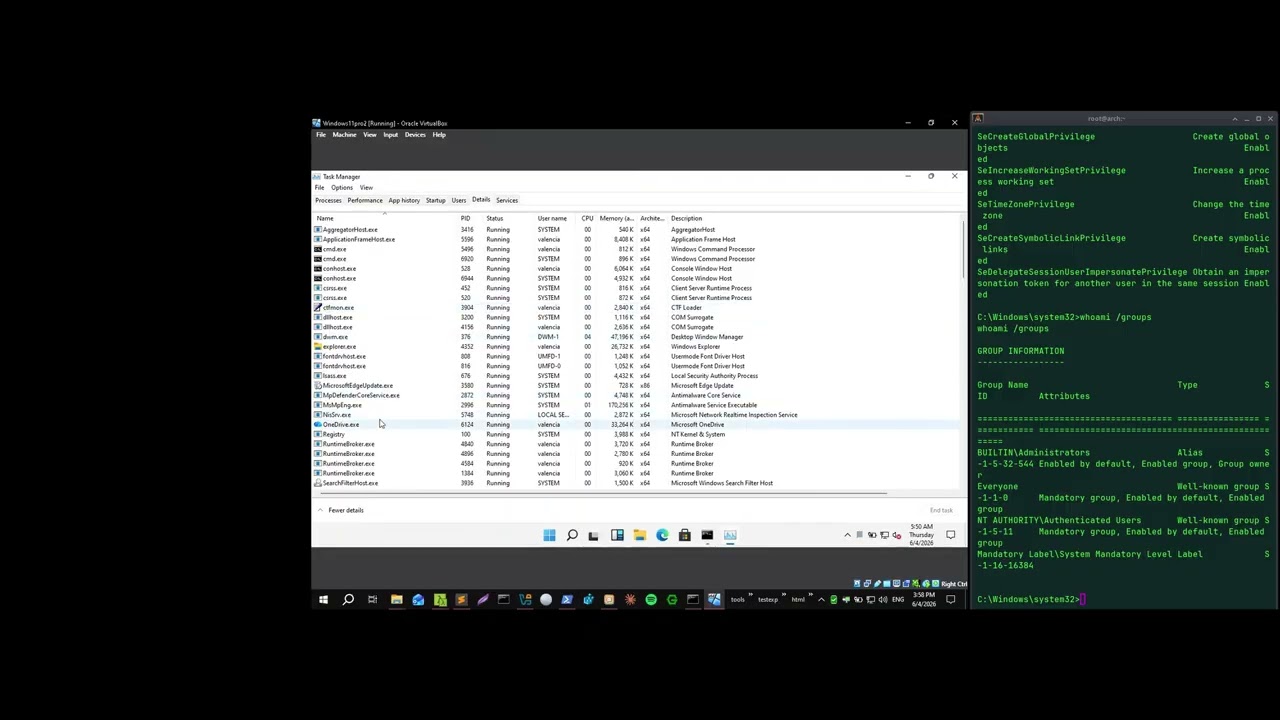
Task: Select the OneDrive.exe process icon
Action: click(x=318, y=425)
